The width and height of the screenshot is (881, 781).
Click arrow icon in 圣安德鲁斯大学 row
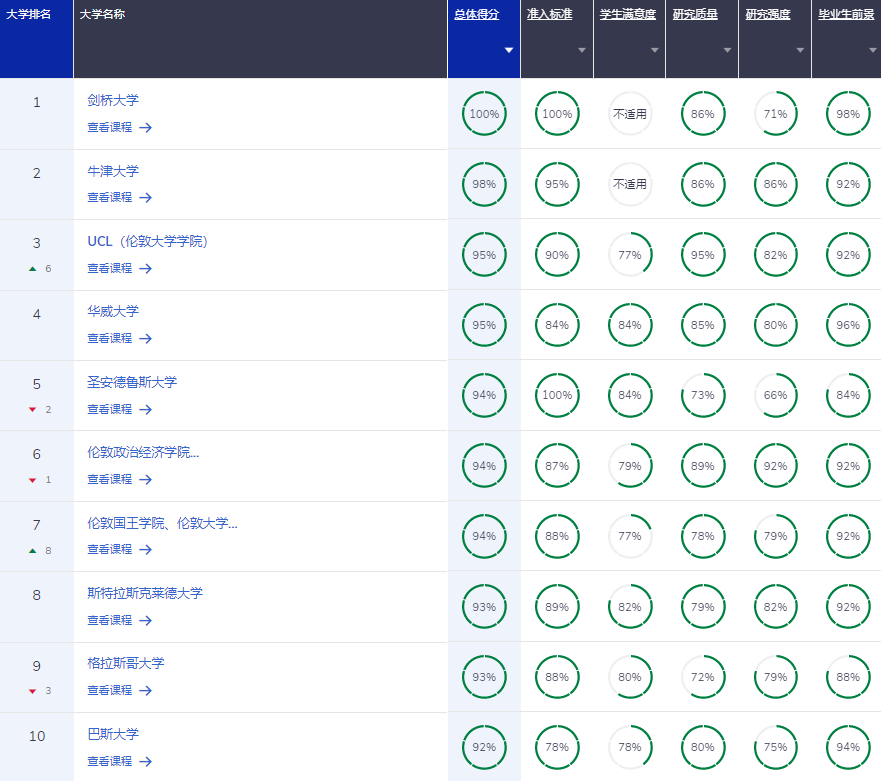point(146,410)
